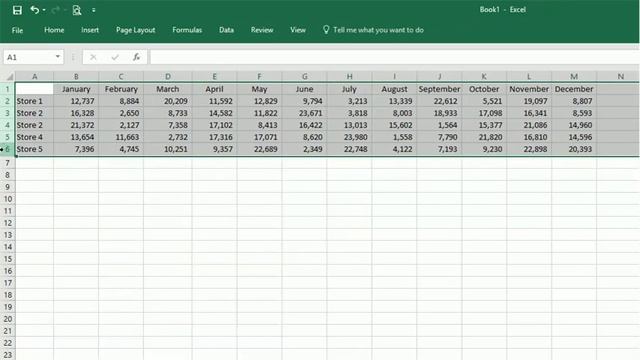Select column A header

(34, 76)
